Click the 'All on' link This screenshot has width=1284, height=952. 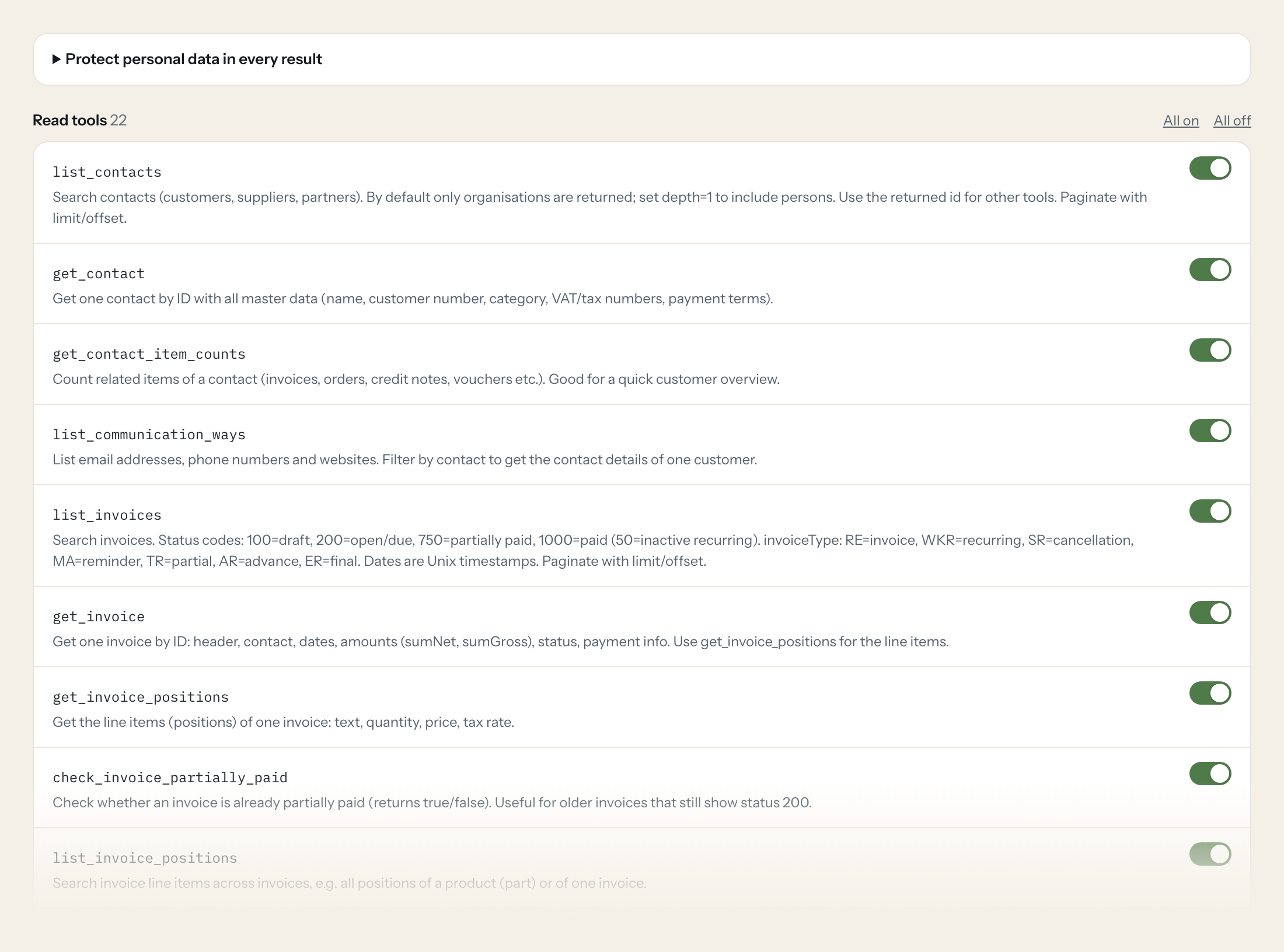[x=1181, y=120]
